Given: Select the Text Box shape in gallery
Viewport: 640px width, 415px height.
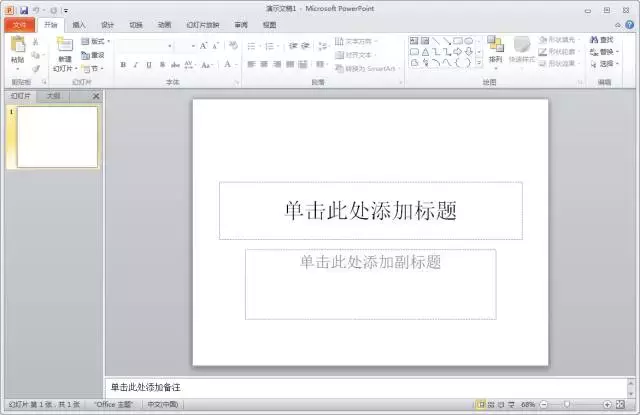Looking at the screenshot, I should [414, 41].
